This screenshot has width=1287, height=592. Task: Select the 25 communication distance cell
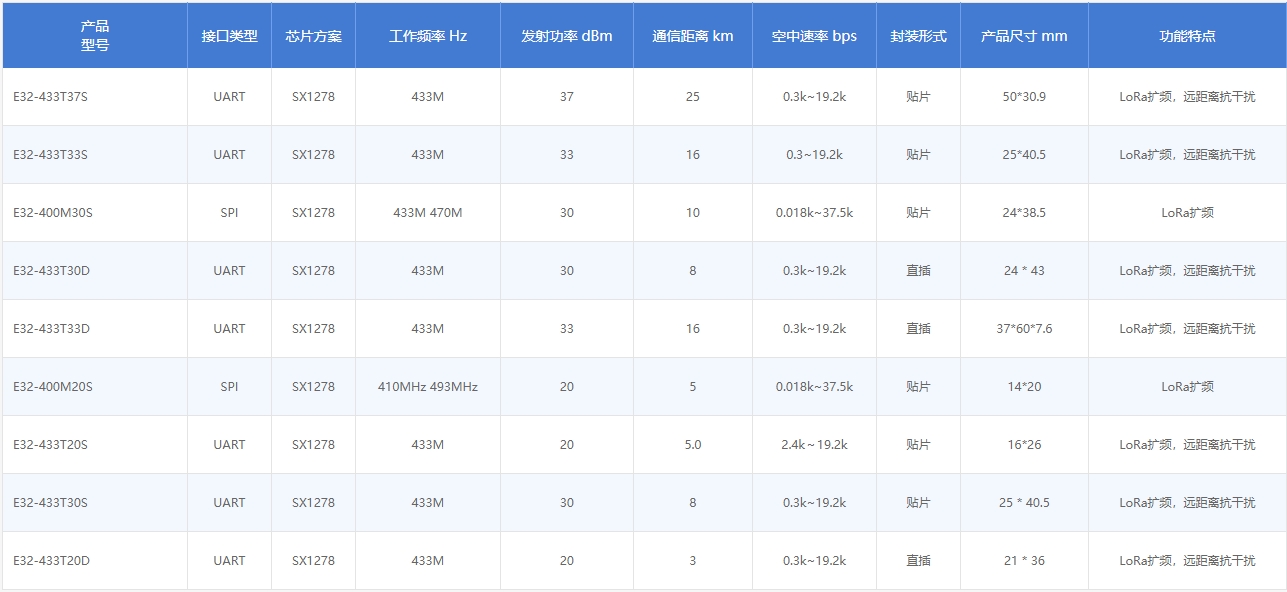(x=692, y=96)
